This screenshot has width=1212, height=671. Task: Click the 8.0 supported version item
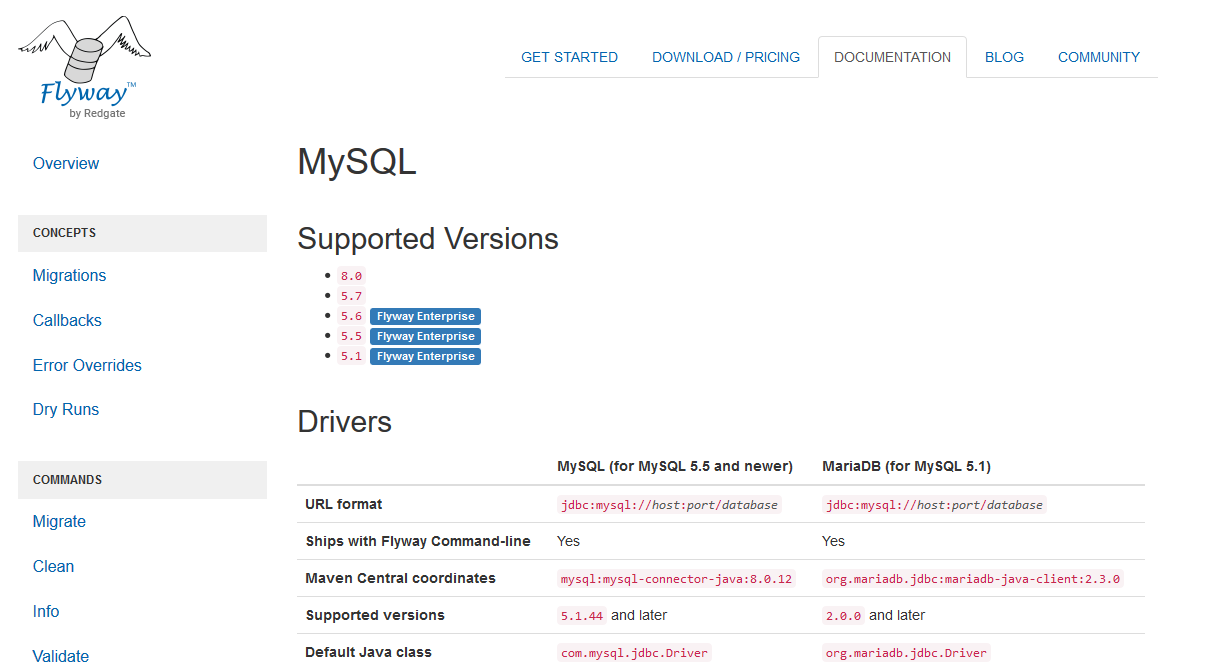[351, 276]
